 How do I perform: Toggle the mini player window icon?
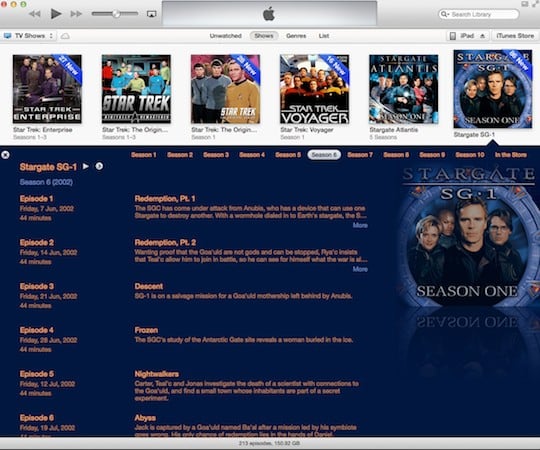[525, 4]
